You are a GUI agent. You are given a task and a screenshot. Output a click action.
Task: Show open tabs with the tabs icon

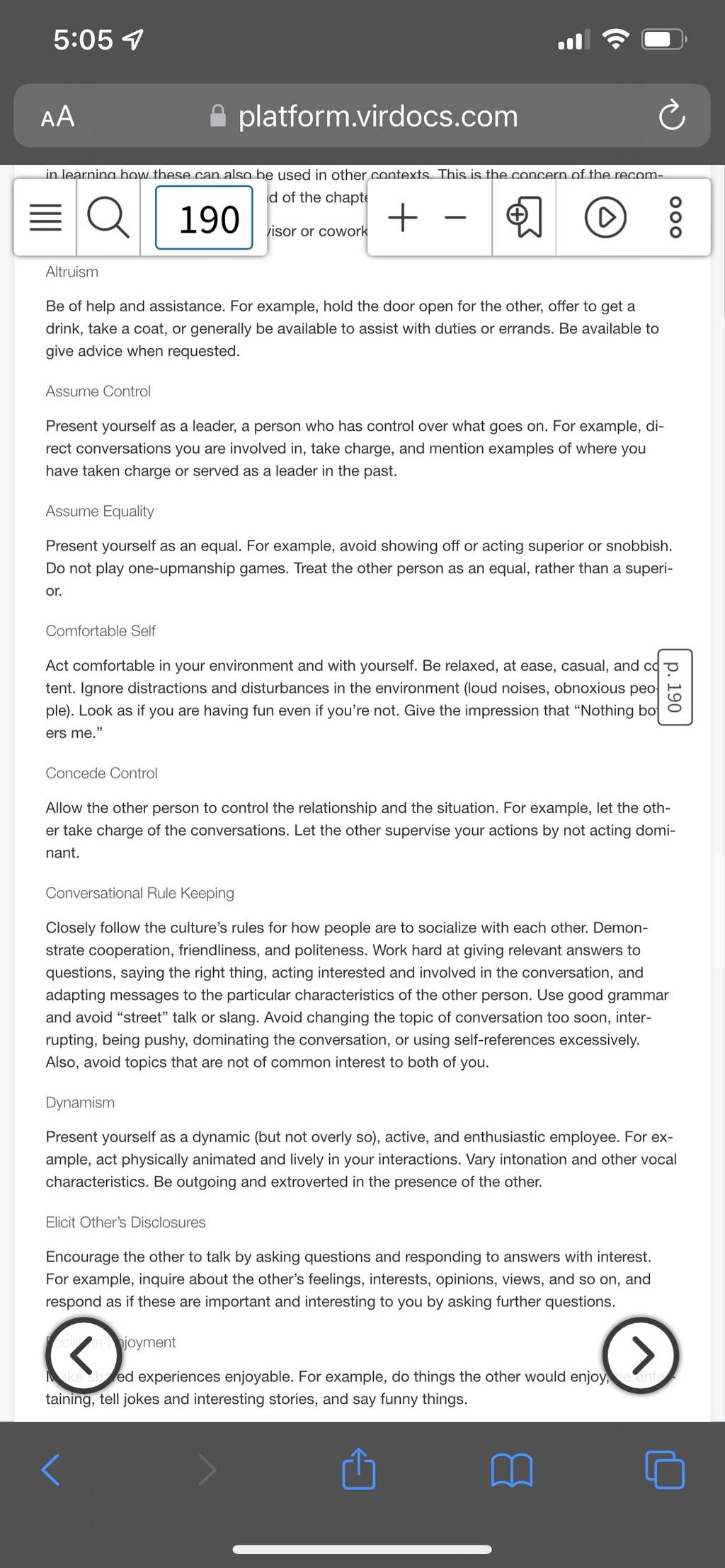pyautogui.click(x=665, y=1469)
